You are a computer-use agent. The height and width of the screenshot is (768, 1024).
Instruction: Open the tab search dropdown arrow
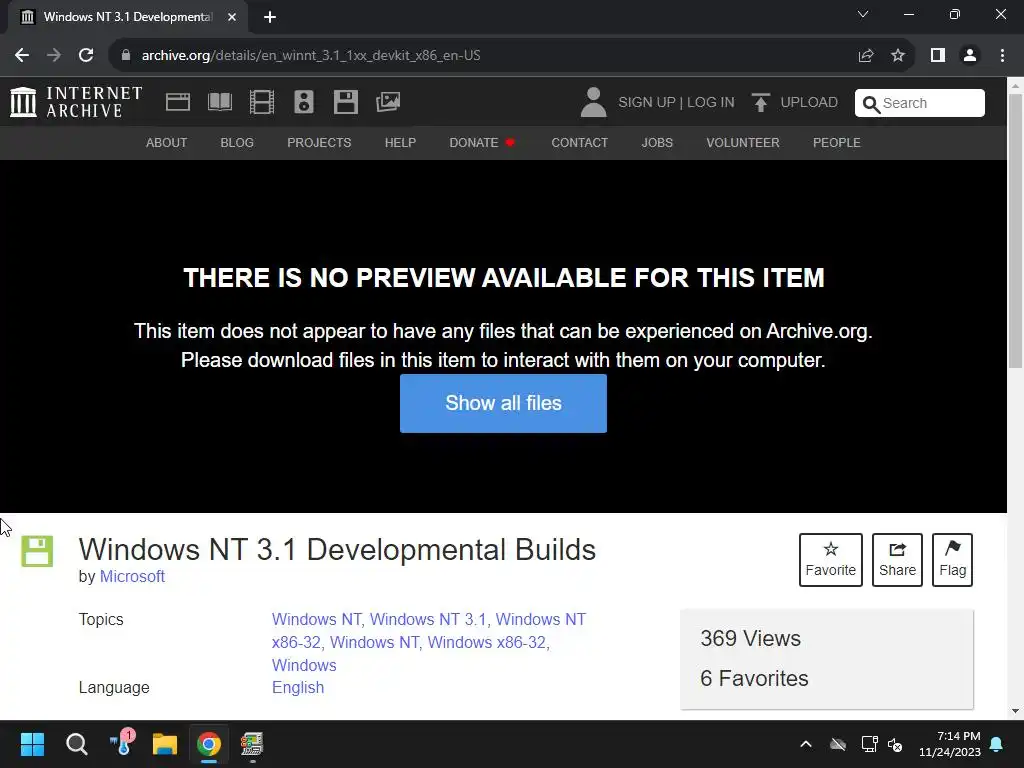[x=863, y=14]
